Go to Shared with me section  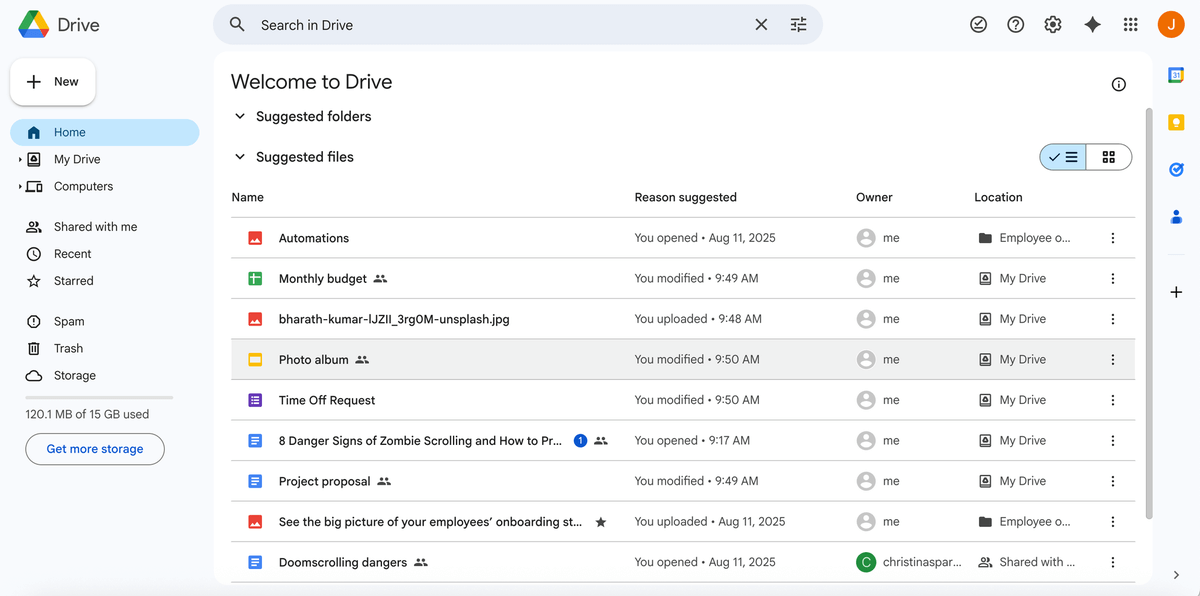tap(94, 226)
